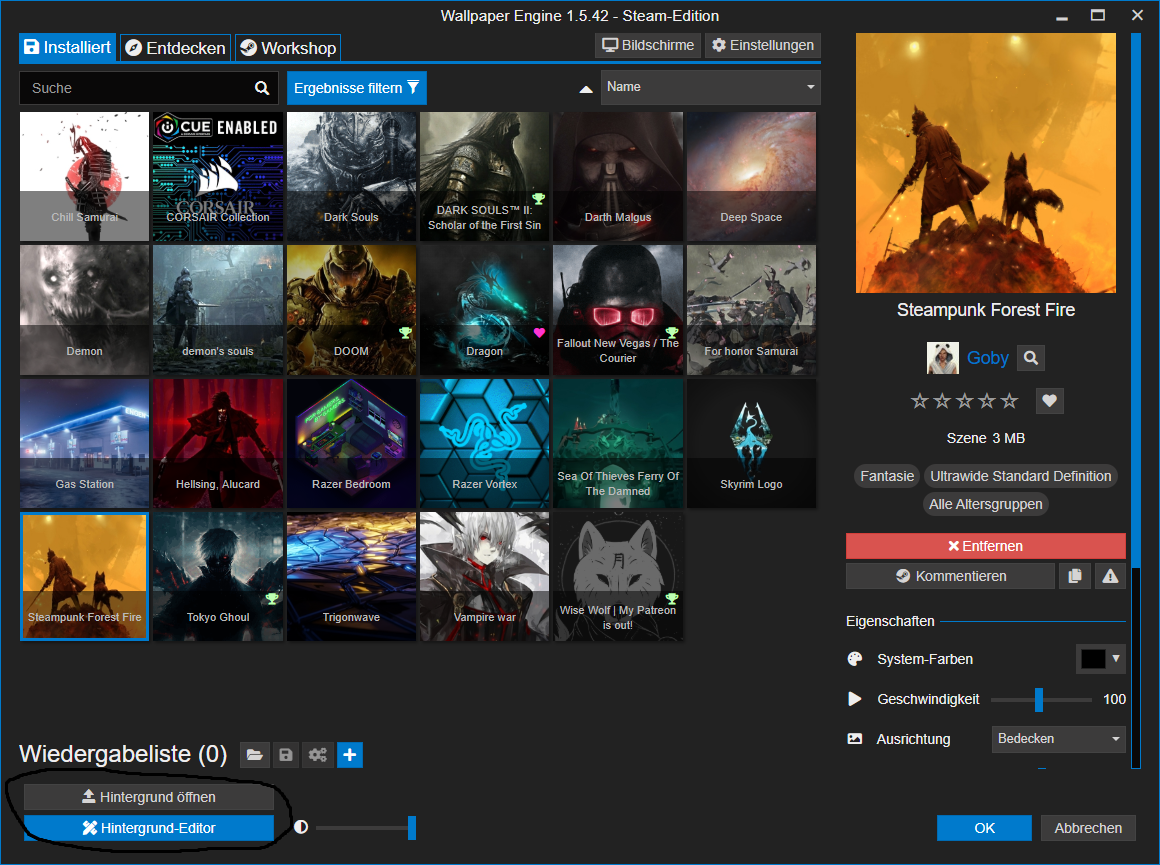
Task: Select the Gas Station wallpaper
Action: tap(84, 443)
